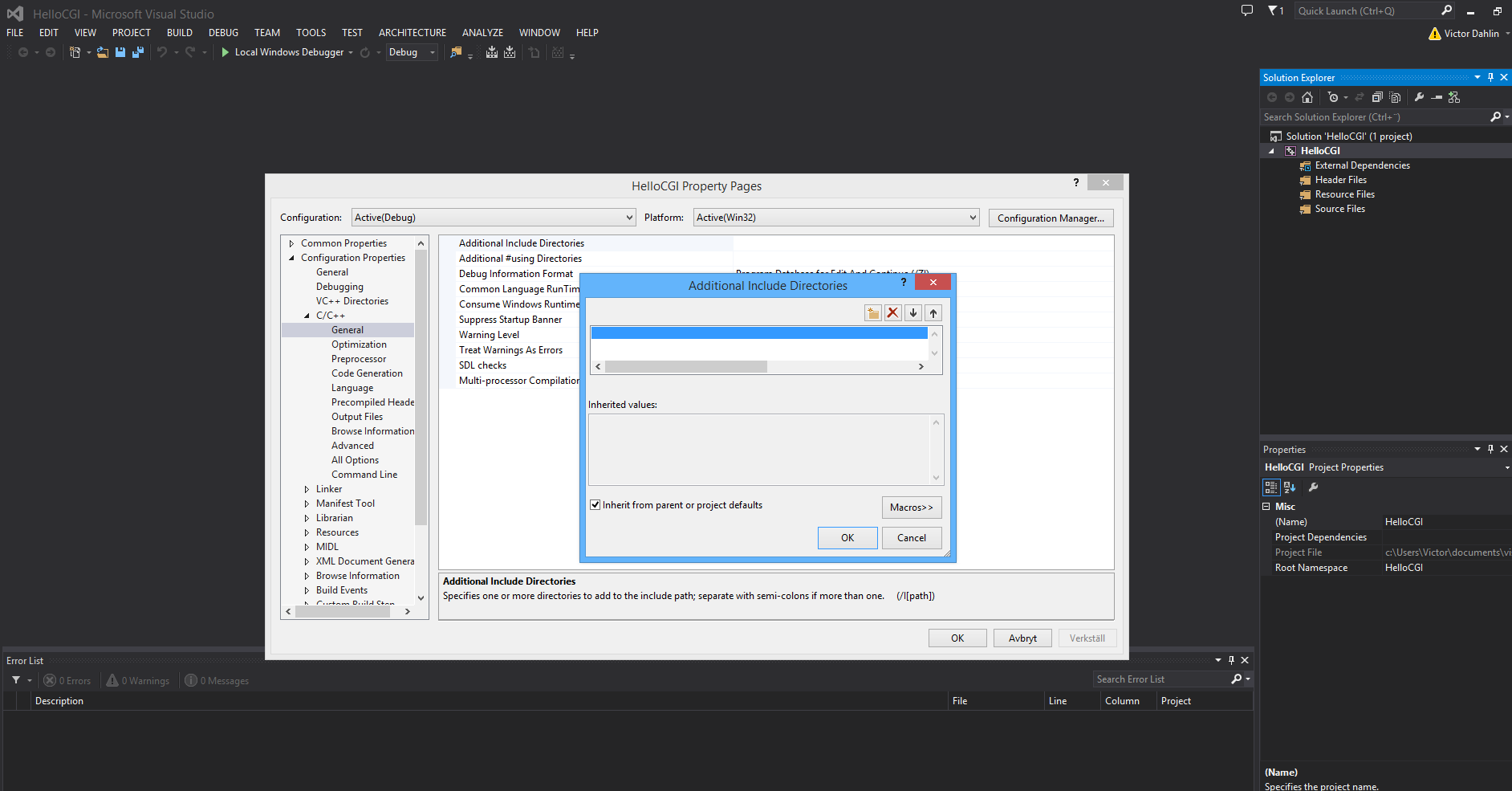The height and width of the screenshot is (791, 1512).
Task: Click Collapse All in Solution Explorer
Action: (x=1377, y=97)
